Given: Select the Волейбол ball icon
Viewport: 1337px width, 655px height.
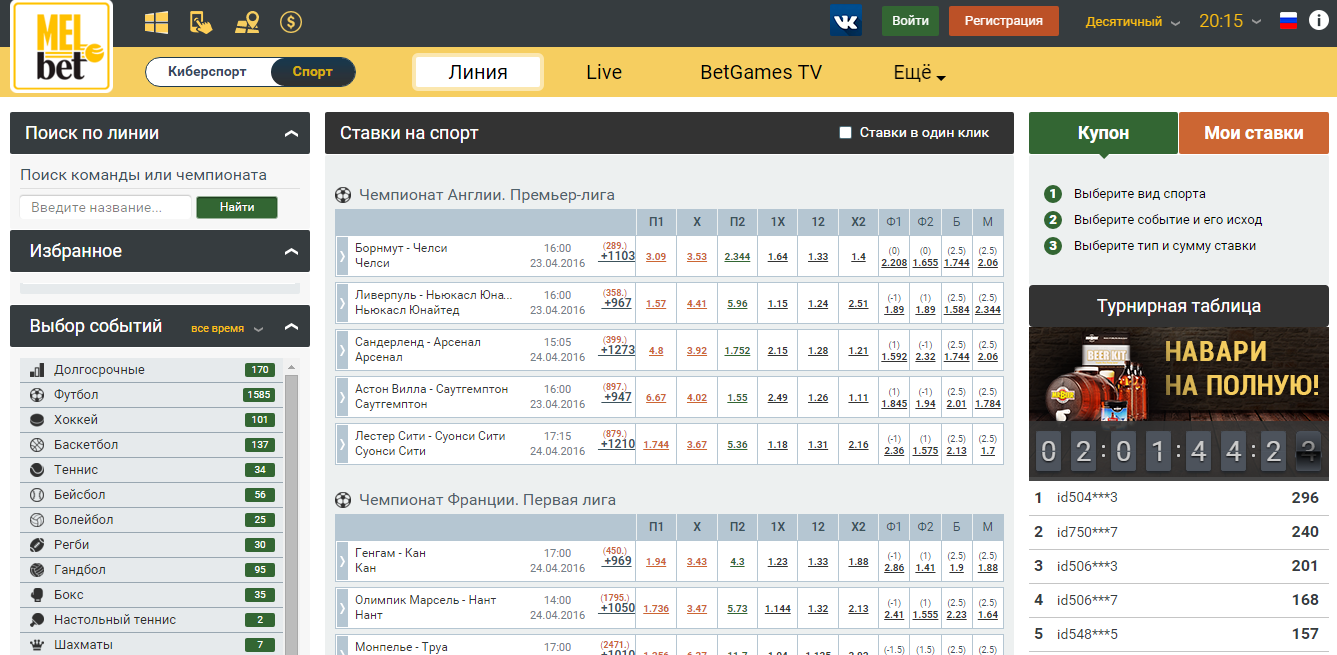Looking at the screenshot, I should pos(37,520).
